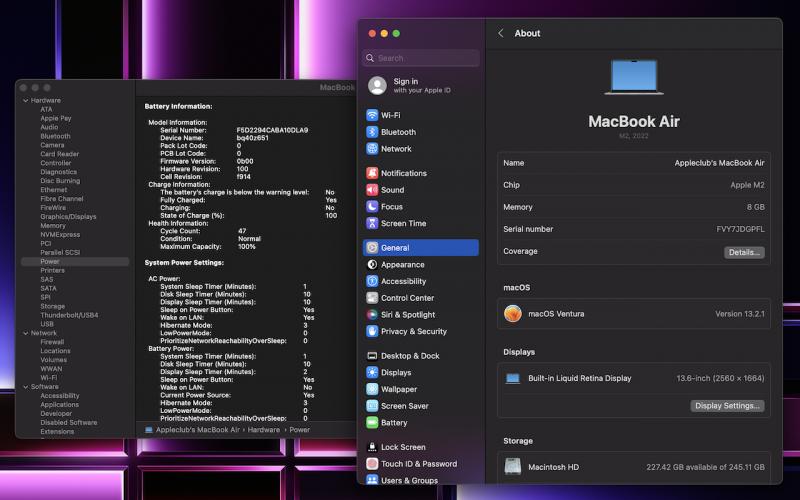Click Touch ID & Password fingerprint icon
This screenshot has height=500, width=800.
click(372, 464)
